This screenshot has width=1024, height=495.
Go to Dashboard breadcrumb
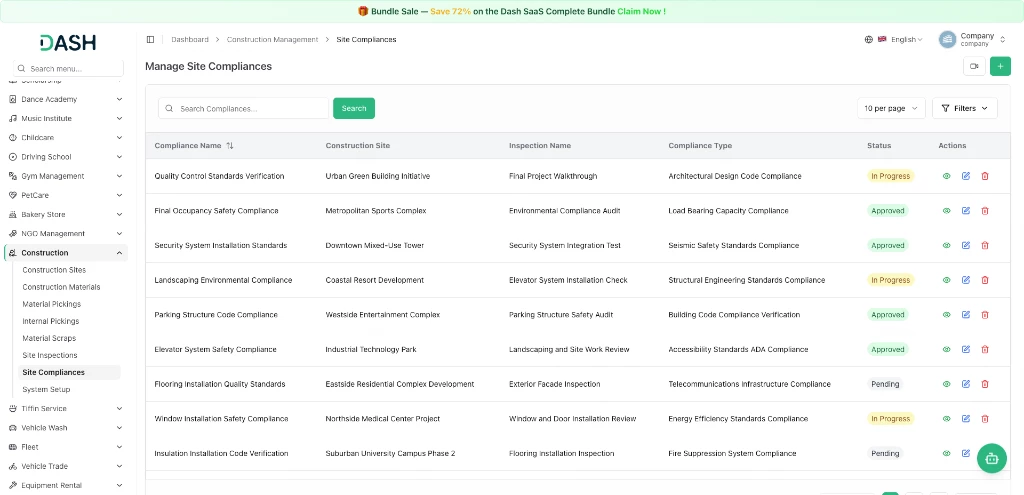click(190, 39)
